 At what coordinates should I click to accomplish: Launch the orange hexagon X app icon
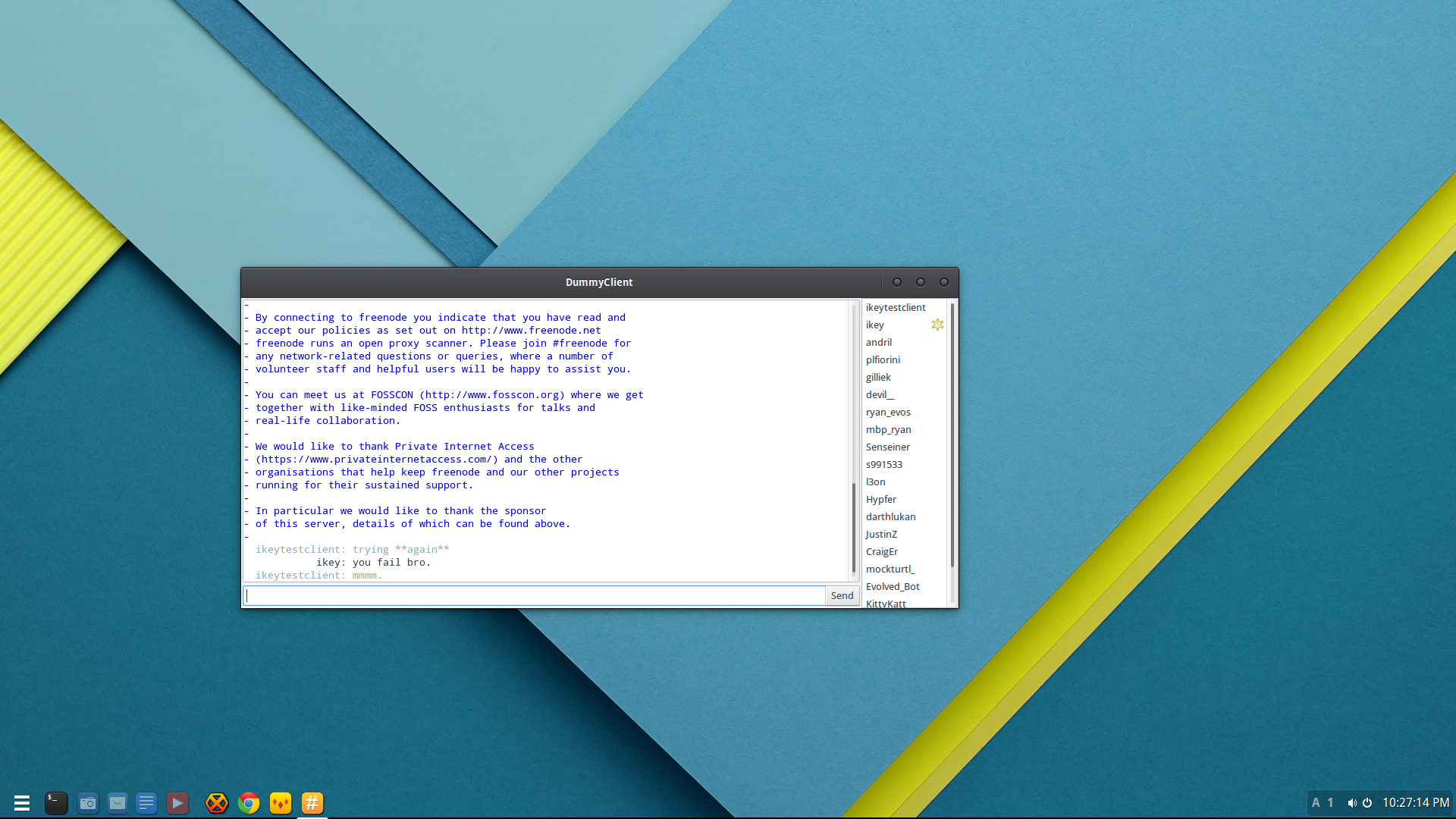tap(217, 802)
